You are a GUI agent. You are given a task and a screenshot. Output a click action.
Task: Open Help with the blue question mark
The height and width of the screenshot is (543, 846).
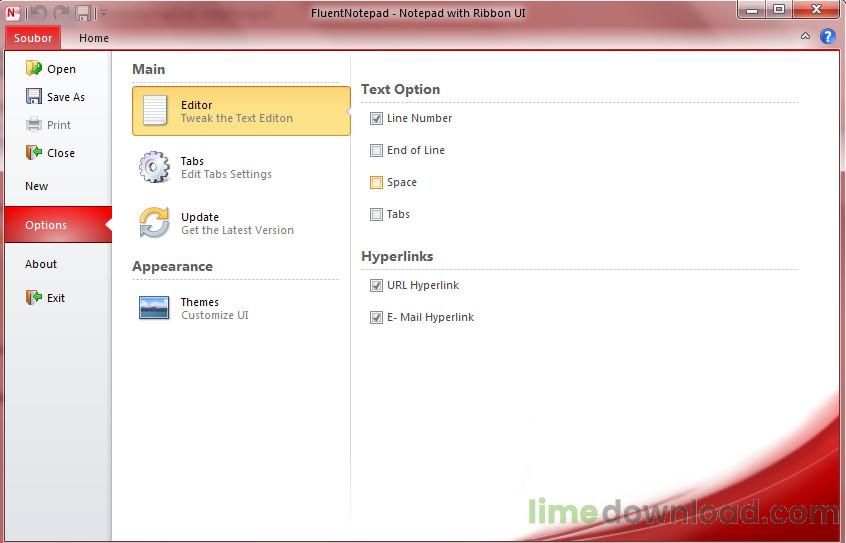828,36
